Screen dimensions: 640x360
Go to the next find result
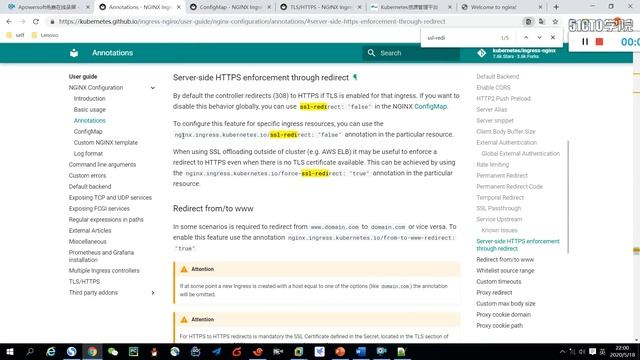tap(539, 38)
